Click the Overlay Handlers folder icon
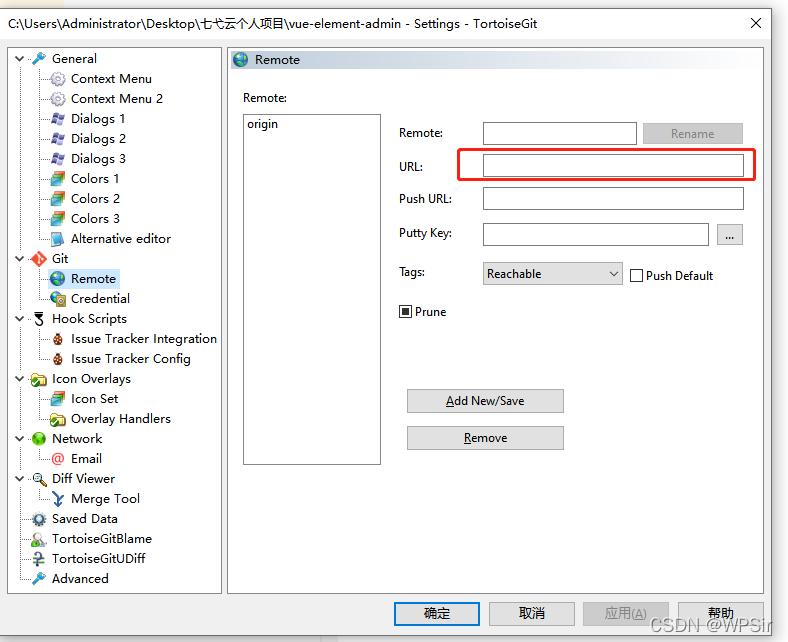This screenshot has height=642, width=788. pyautogui.click(x=58, y=419)
